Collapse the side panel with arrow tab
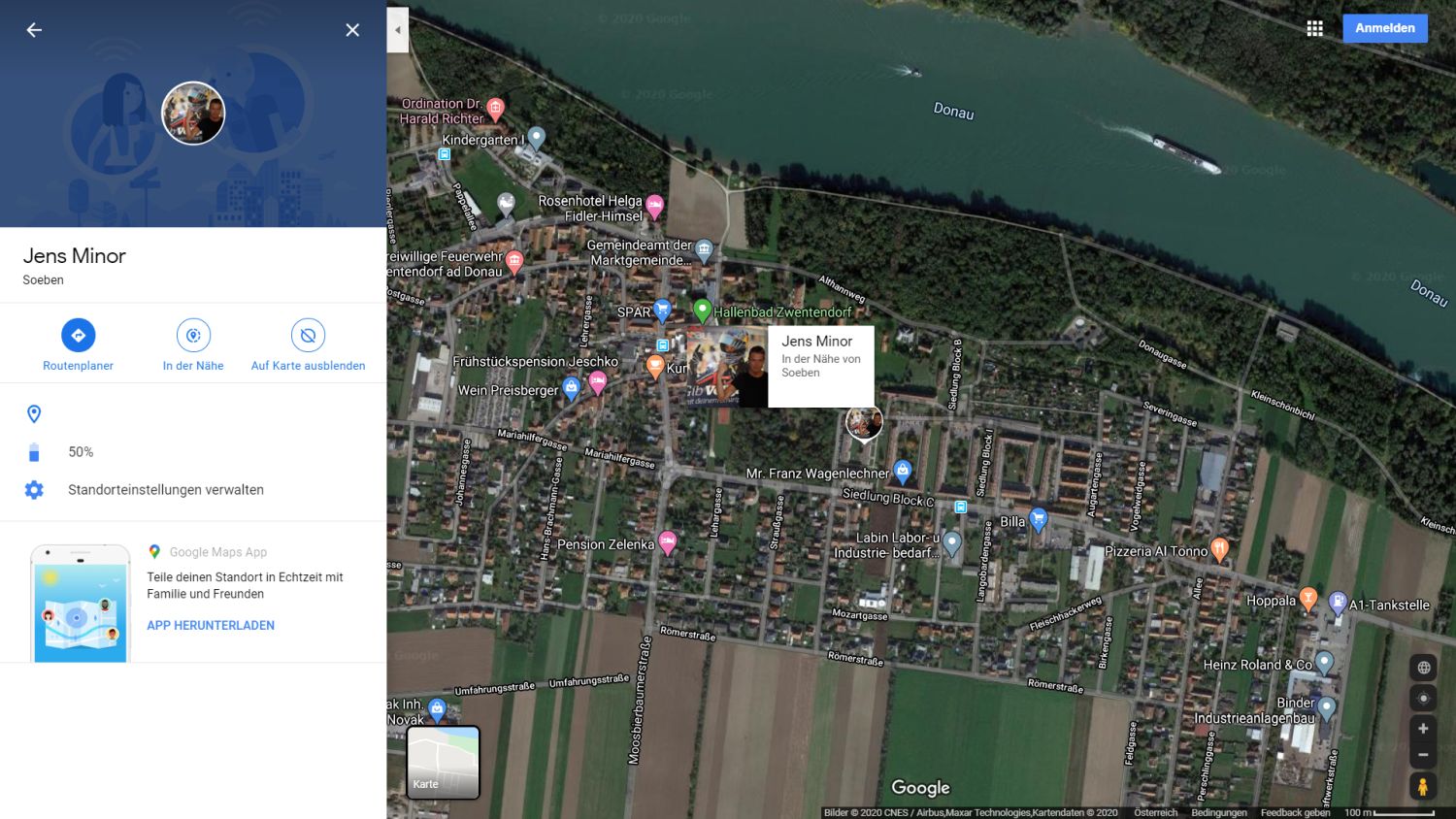The height and width of the screenshot is (819, 1456). click(398, 30)
